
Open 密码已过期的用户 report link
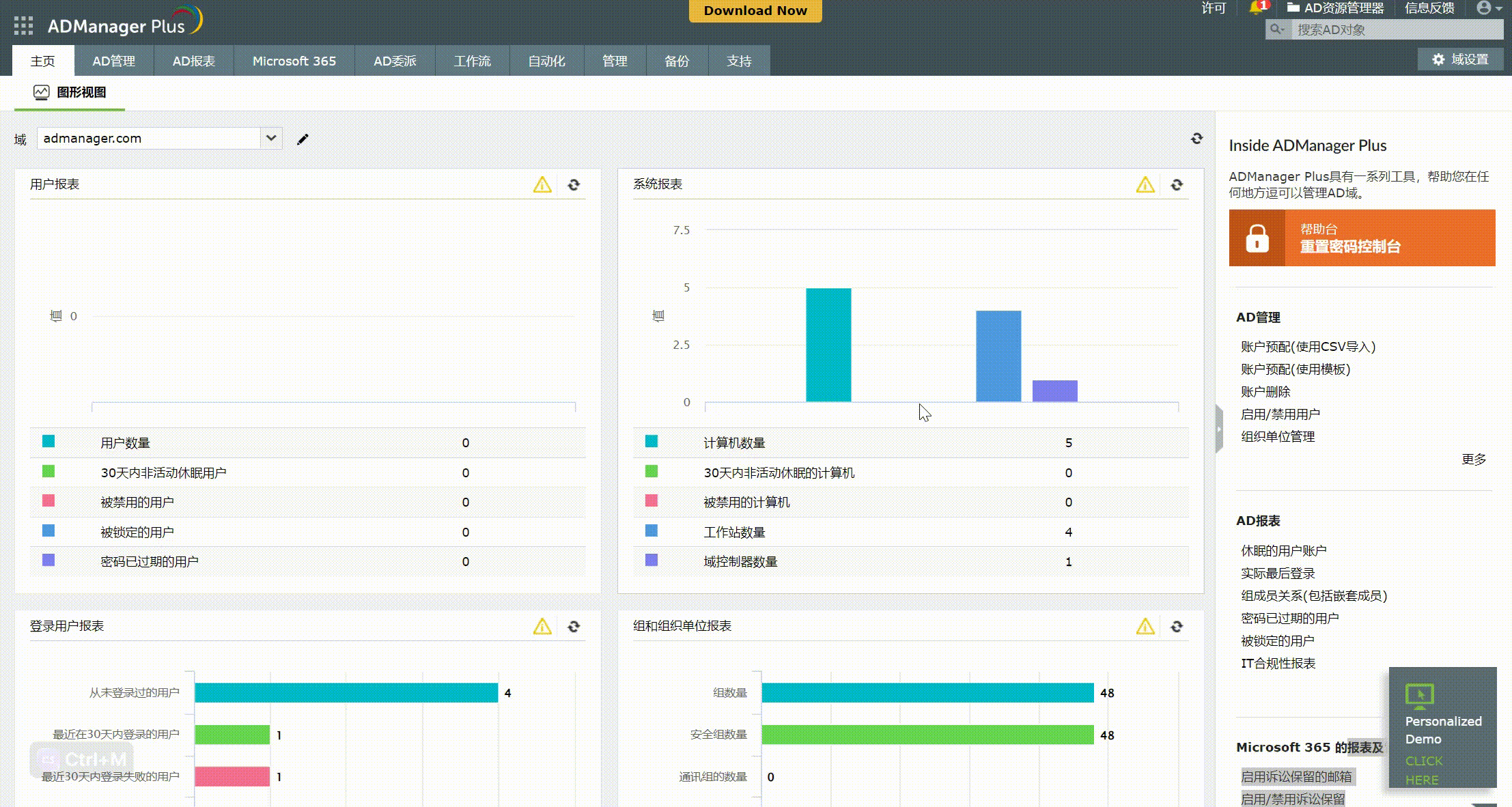pyautogui.click(x=1290, y=619)
